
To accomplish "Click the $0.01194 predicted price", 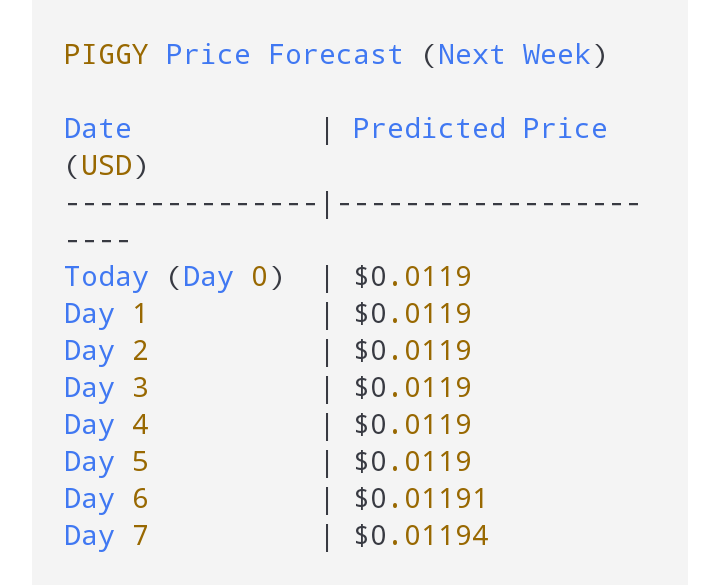I will 421,536.
